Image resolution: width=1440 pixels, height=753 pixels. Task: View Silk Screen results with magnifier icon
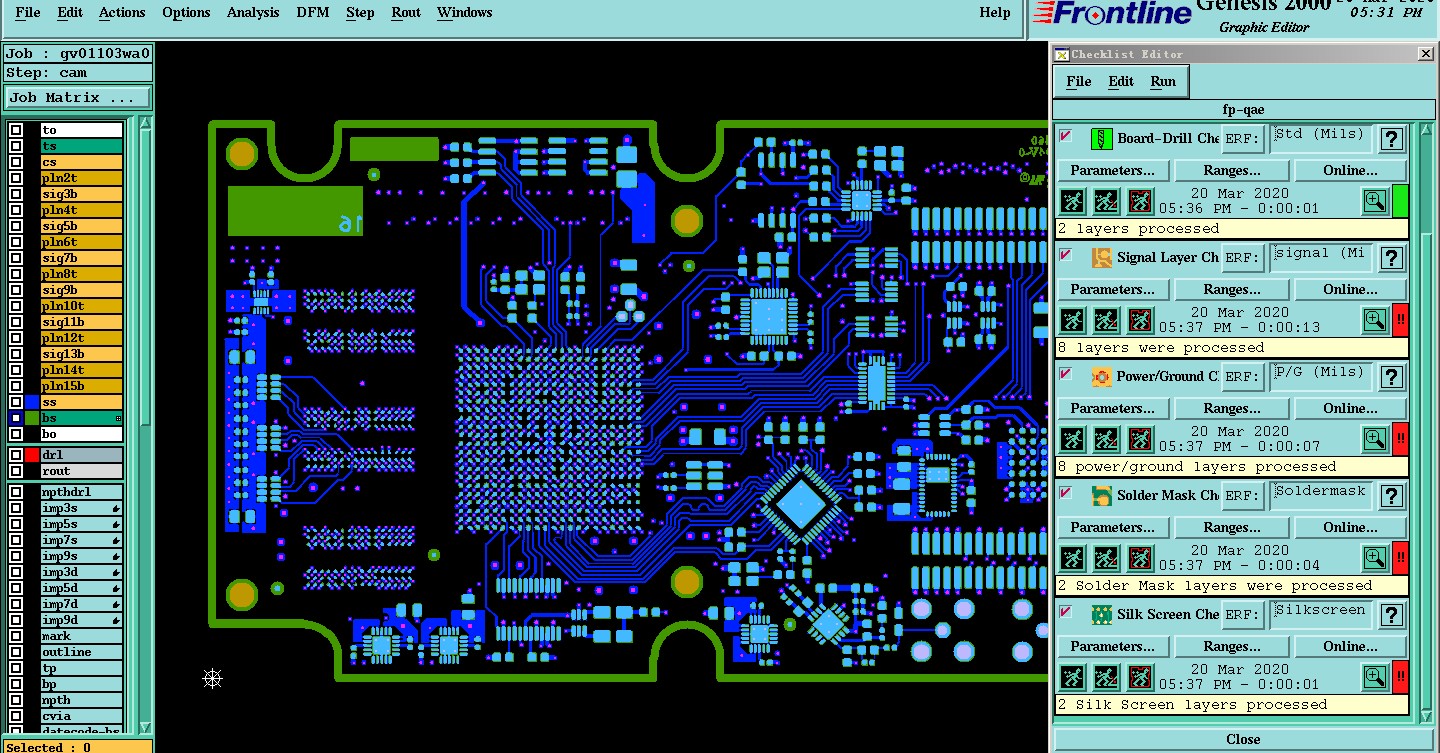click(x=1375, y=677)
